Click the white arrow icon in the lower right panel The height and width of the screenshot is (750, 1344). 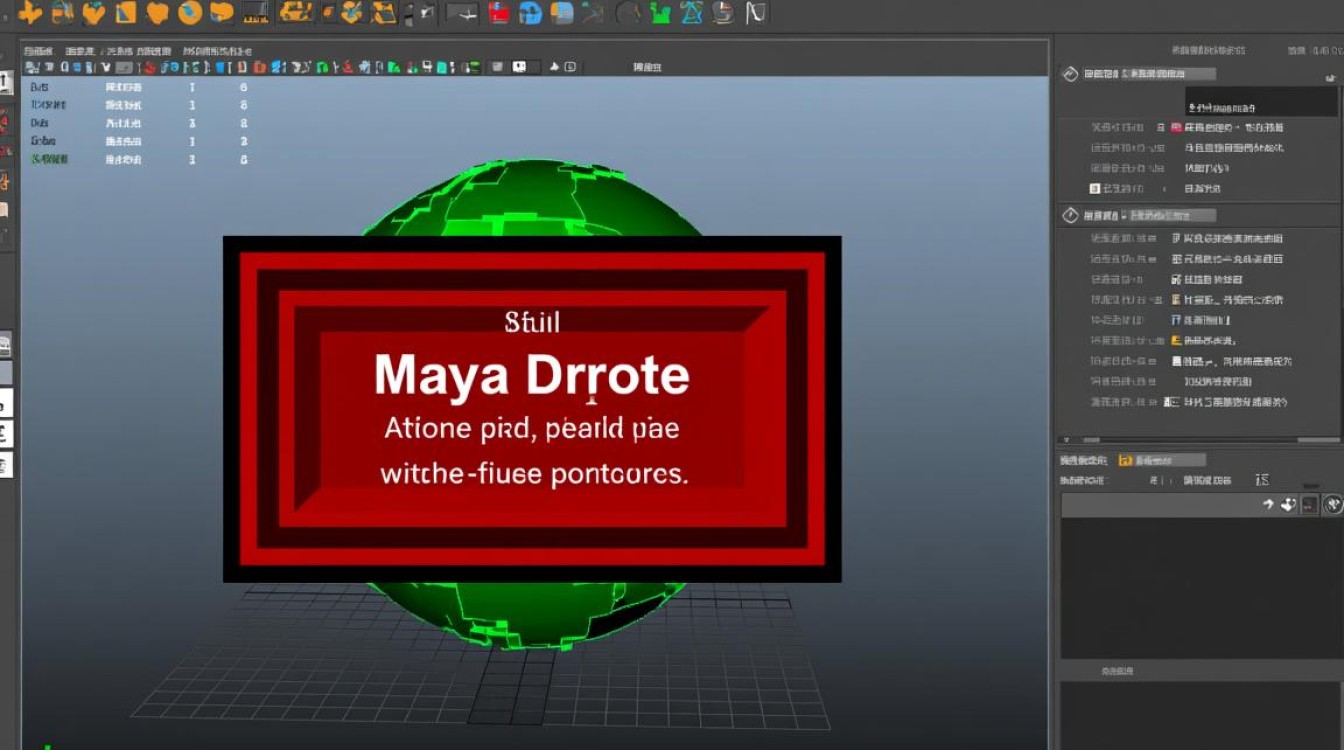(x=1268, y=505)
